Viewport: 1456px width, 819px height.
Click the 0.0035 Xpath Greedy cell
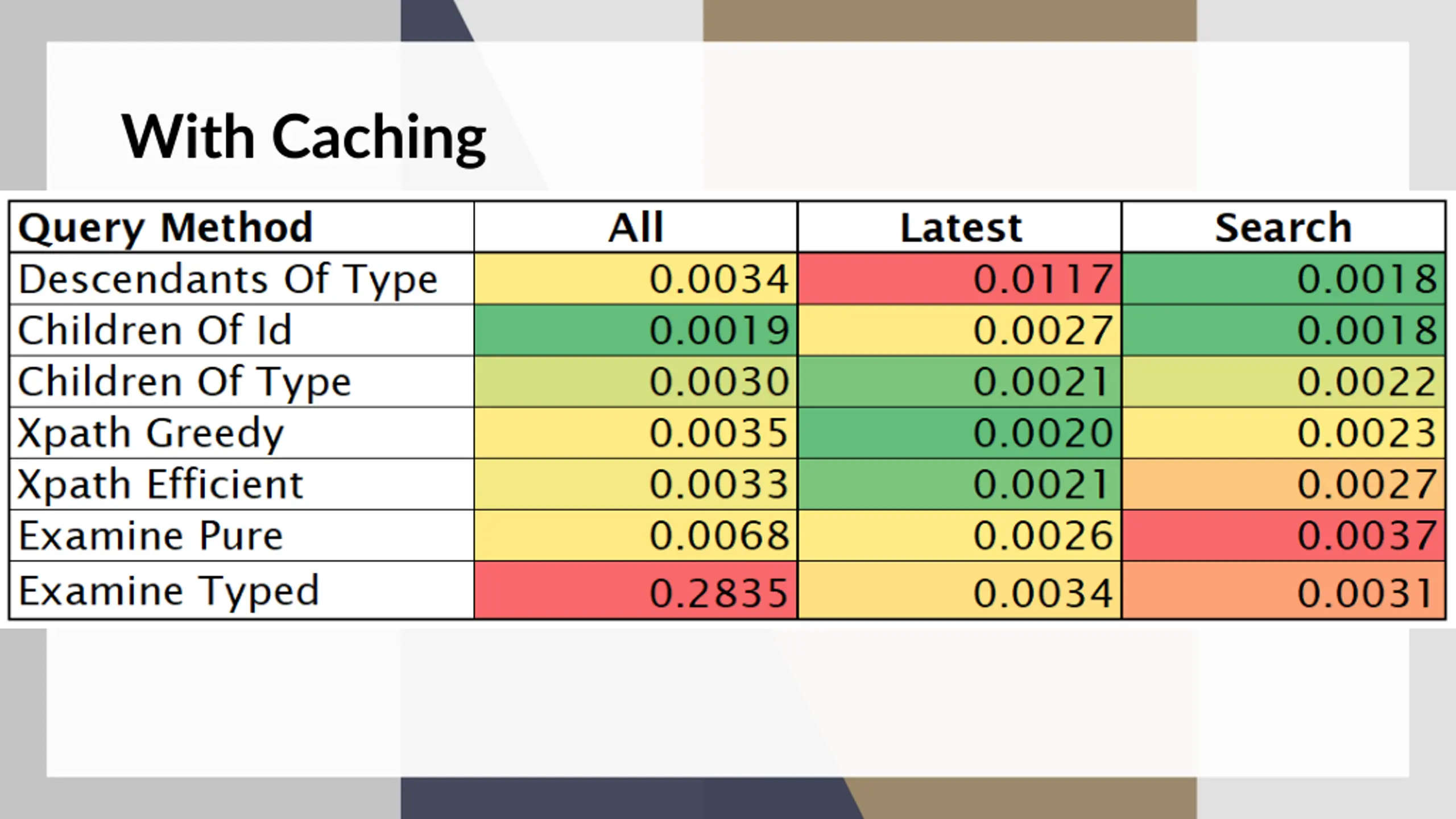(636, 432)
